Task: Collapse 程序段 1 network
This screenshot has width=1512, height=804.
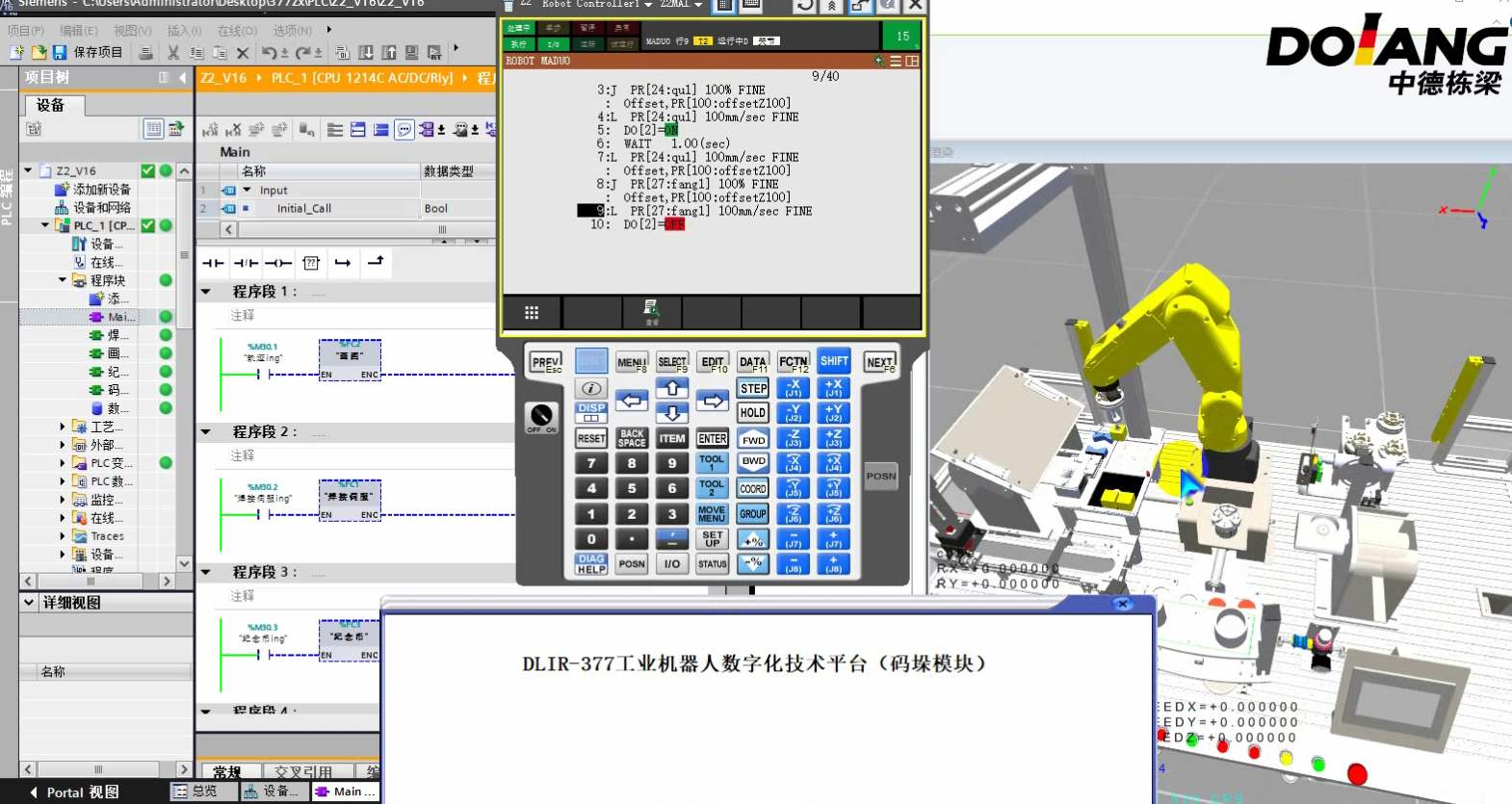Action: (x=206, y=291)
